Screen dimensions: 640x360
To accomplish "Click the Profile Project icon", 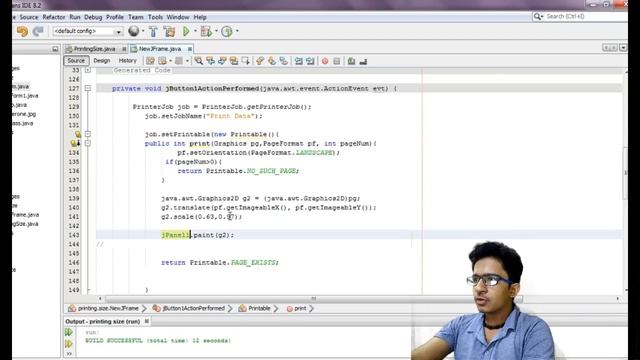I will coord(227,31).
